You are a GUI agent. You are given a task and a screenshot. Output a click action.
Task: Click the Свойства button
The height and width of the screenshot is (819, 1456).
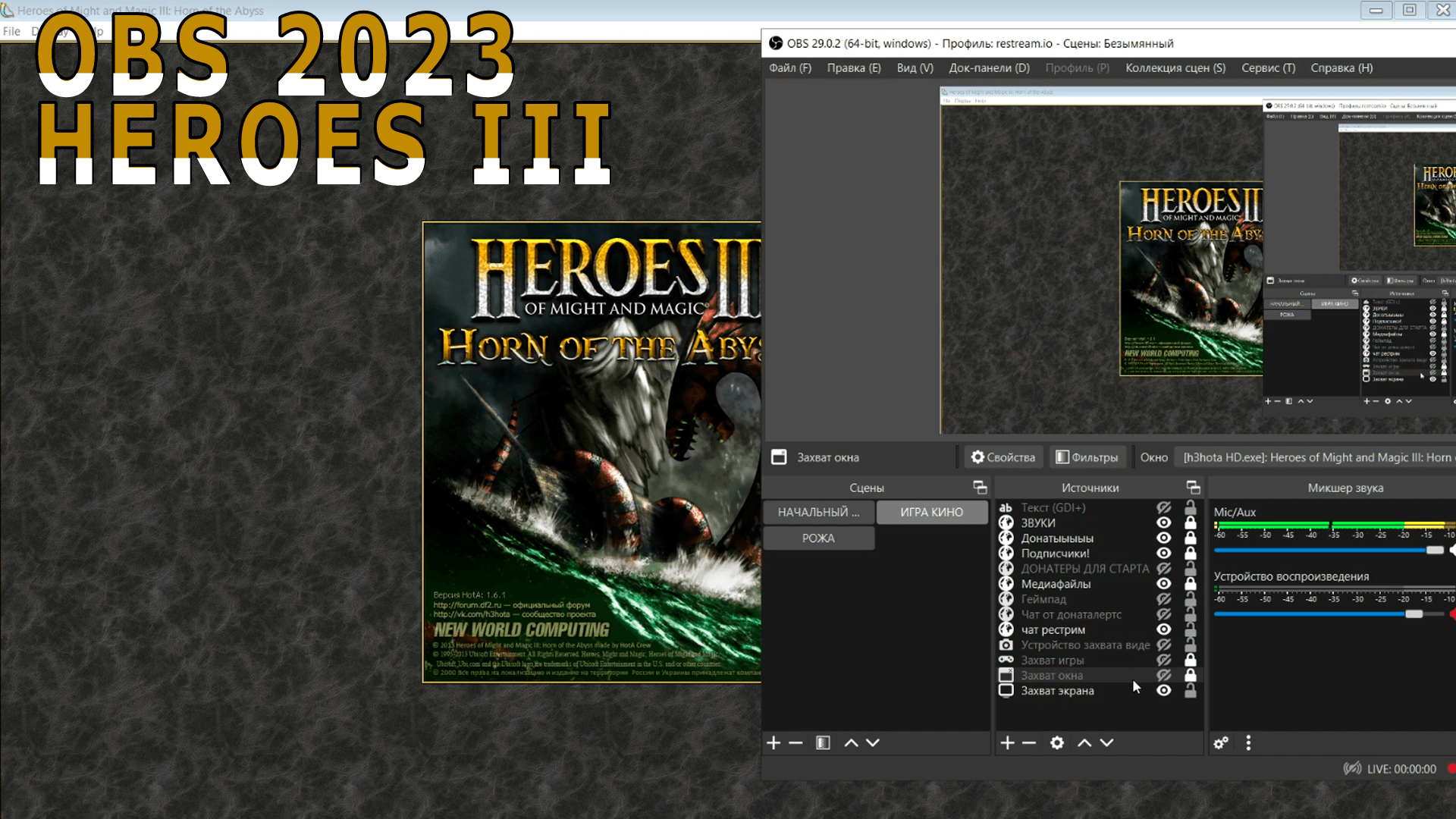1003,457
